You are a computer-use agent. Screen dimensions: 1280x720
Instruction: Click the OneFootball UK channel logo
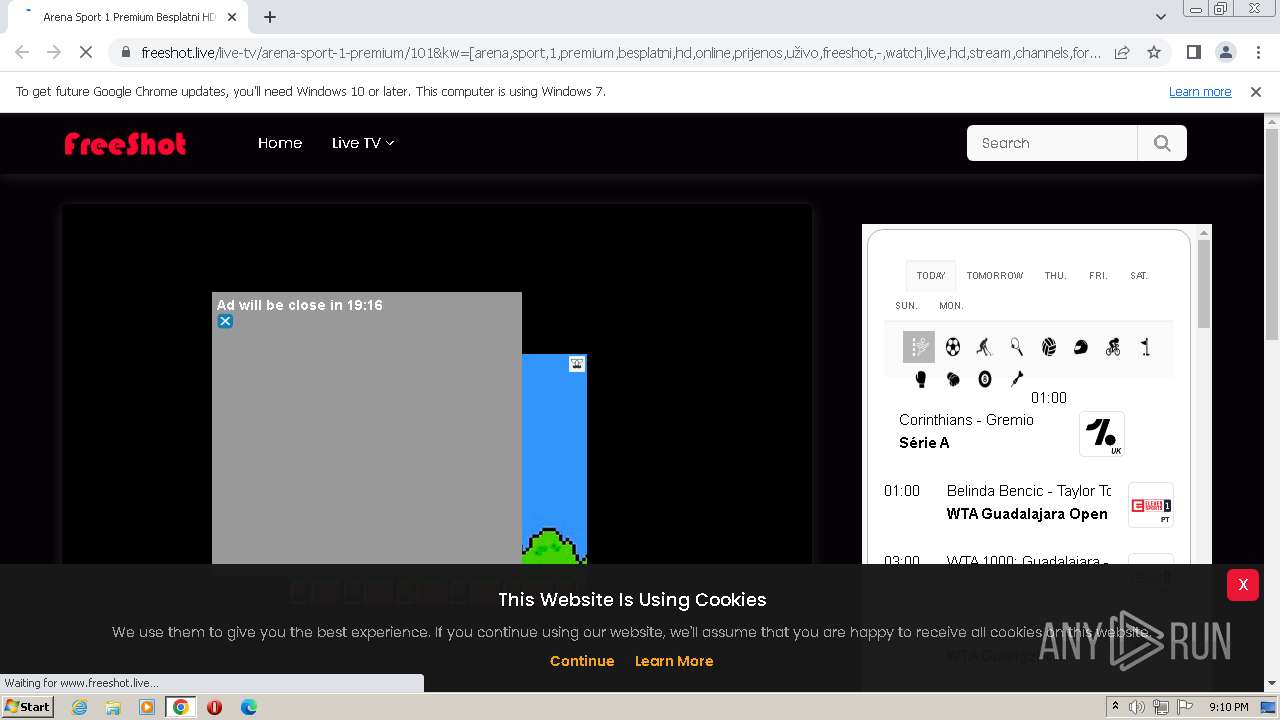[1102, 434]
